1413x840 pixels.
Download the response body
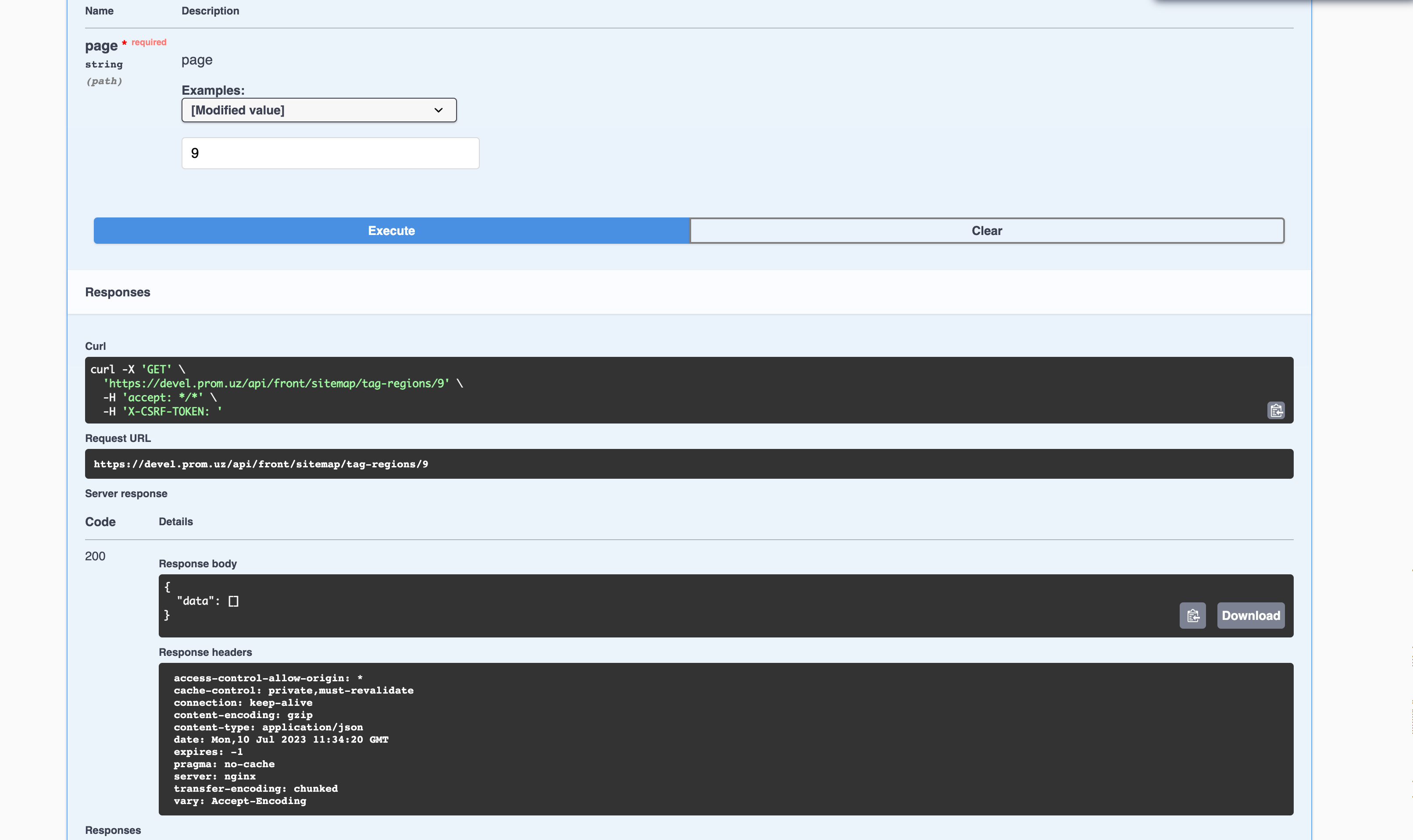[x=1250, y=615]
